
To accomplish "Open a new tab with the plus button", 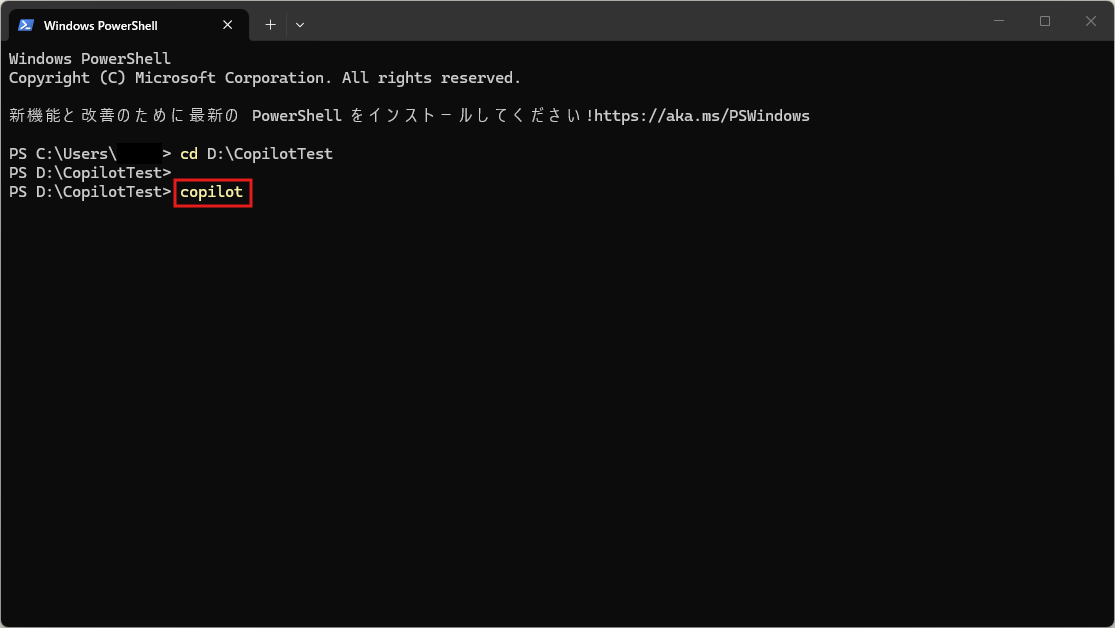I will pos(270,24).
